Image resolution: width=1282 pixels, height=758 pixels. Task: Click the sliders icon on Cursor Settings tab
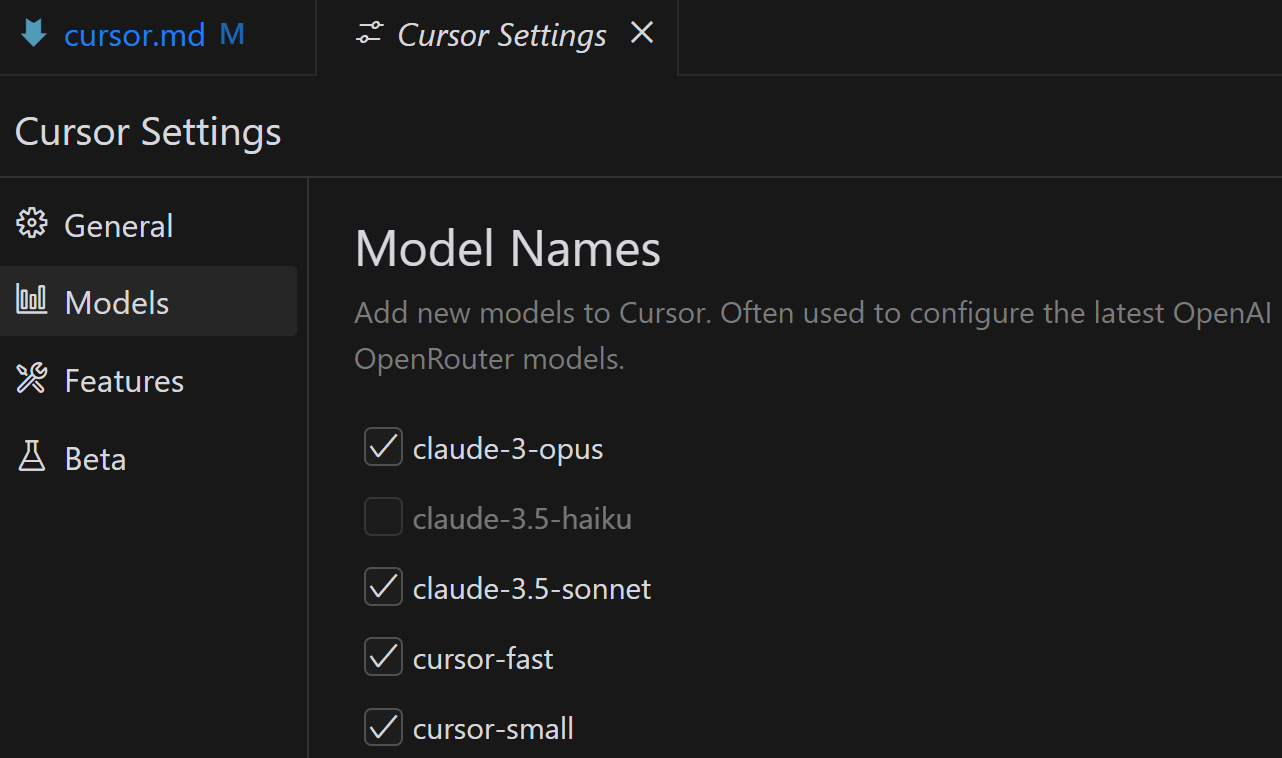pyautogui.click(x=369, y=35)
